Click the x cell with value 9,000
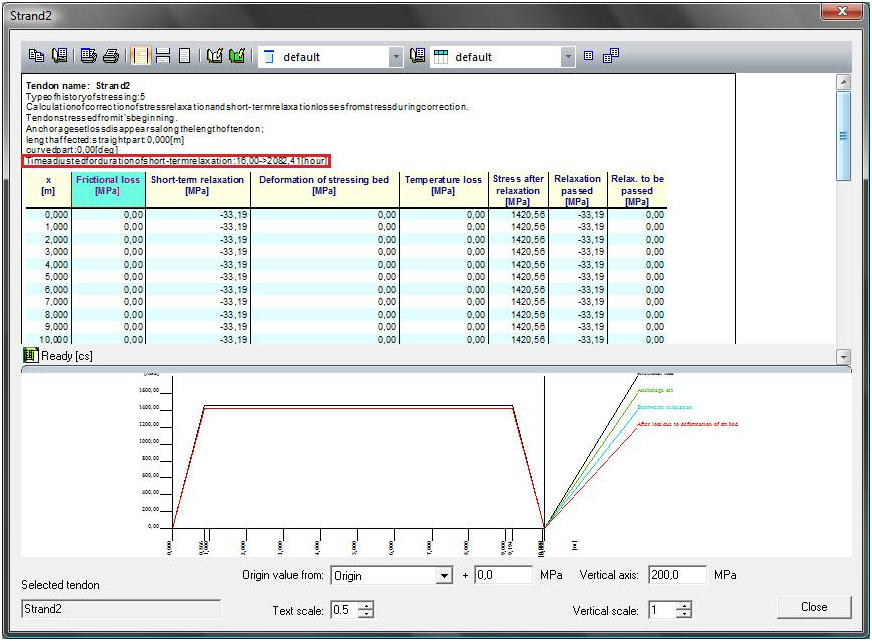The height and width of the screenshot is (641, 872). (48, 327)
